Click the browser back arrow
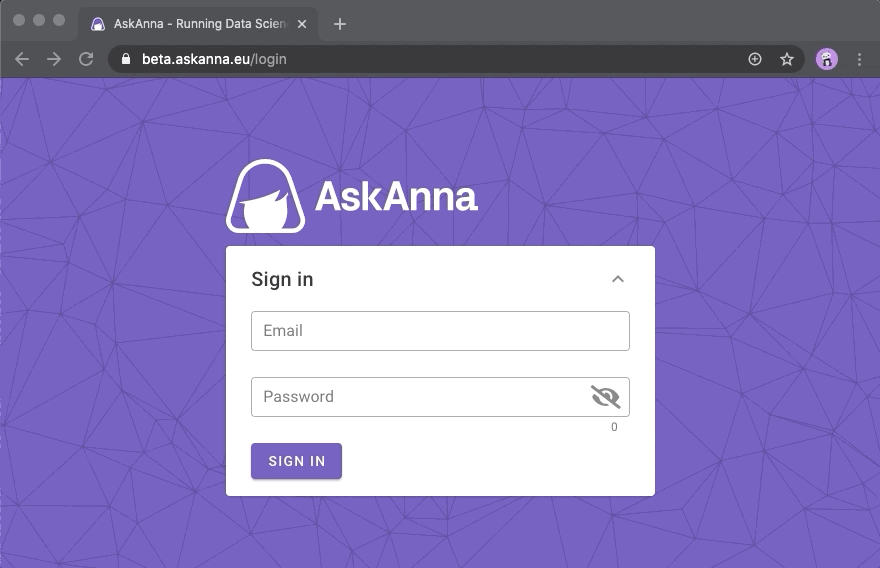This screenshot has width=880, height=568. click(x=22, y=59)
